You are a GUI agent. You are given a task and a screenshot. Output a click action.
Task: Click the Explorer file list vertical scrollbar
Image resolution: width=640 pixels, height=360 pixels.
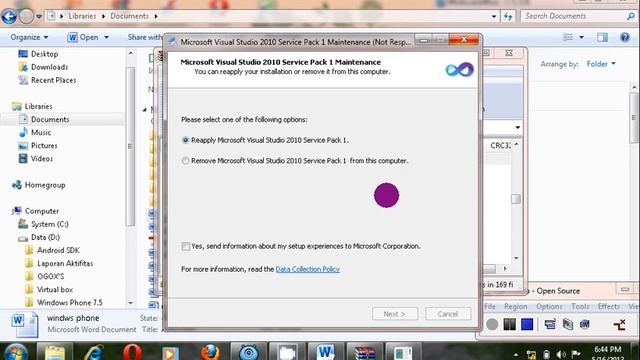(x=633, y=118)
